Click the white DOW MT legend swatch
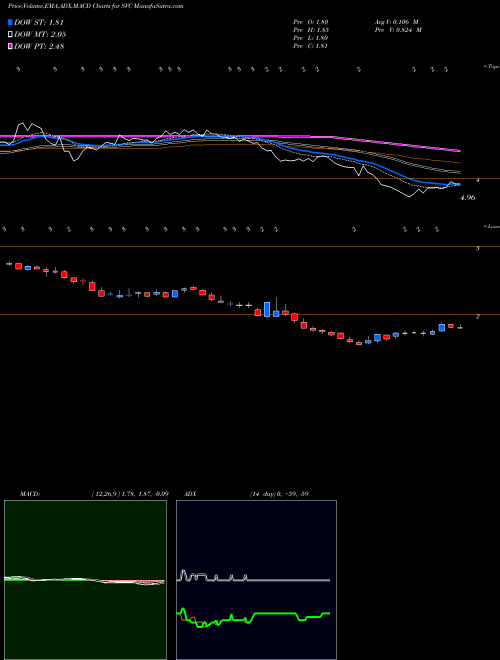The height and width of the screenshot is (660, 500). coord(10,35)
